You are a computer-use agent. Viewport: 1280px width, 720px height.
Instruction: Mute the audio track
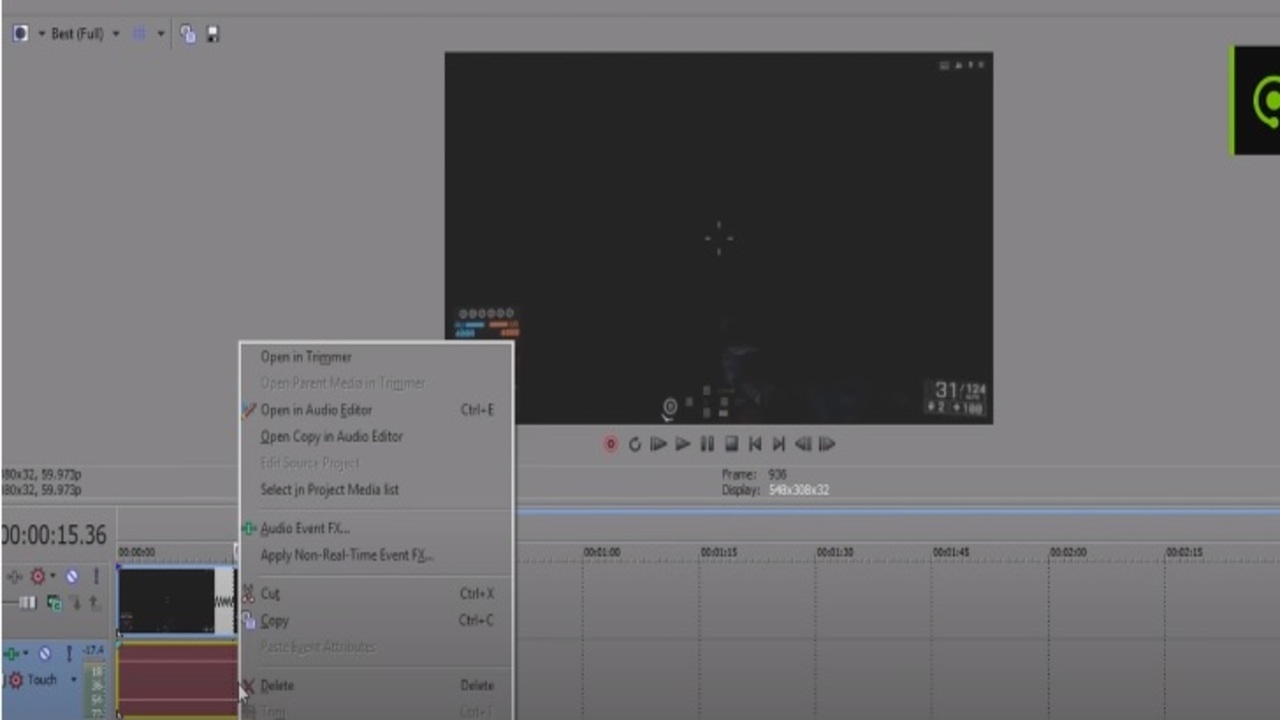click(45, 653)
